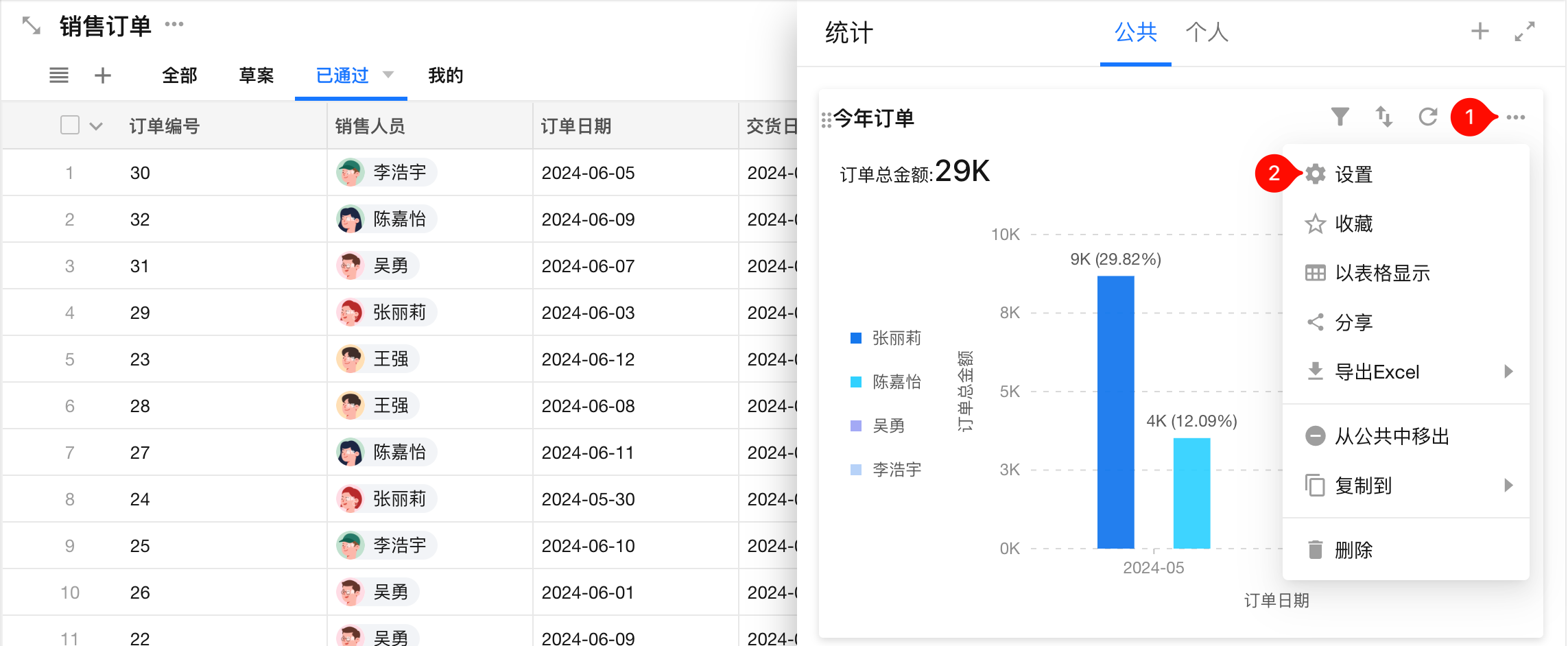The image size is (1568, 646).
Task: Refresh the 今年订单 chart
Action: point(1428,117)
